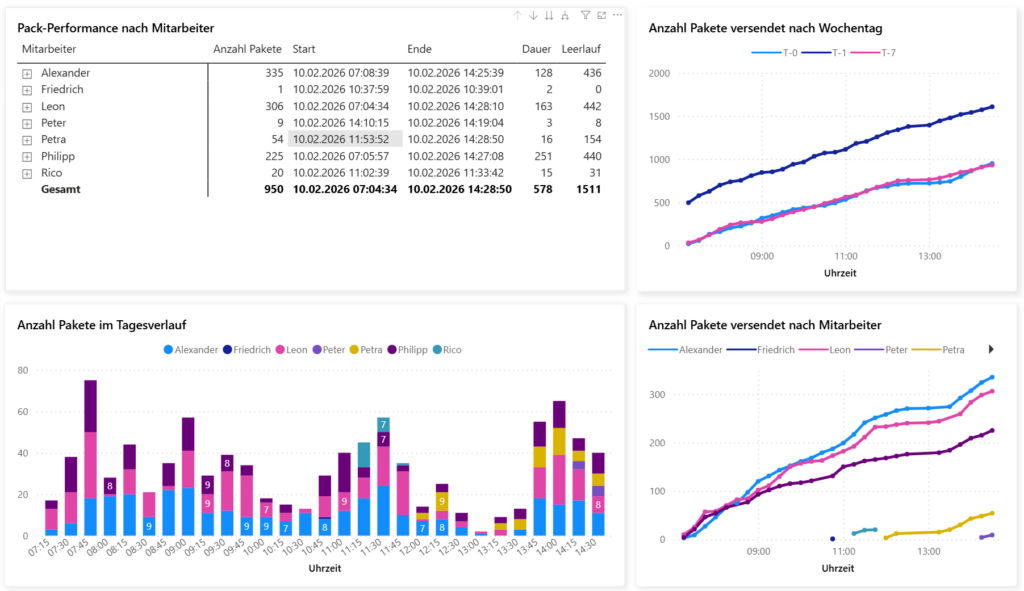This screenshot has height=591, width=1024.
Task: Sort by the Leerlauf column header
Action: [x=581, y=48]
